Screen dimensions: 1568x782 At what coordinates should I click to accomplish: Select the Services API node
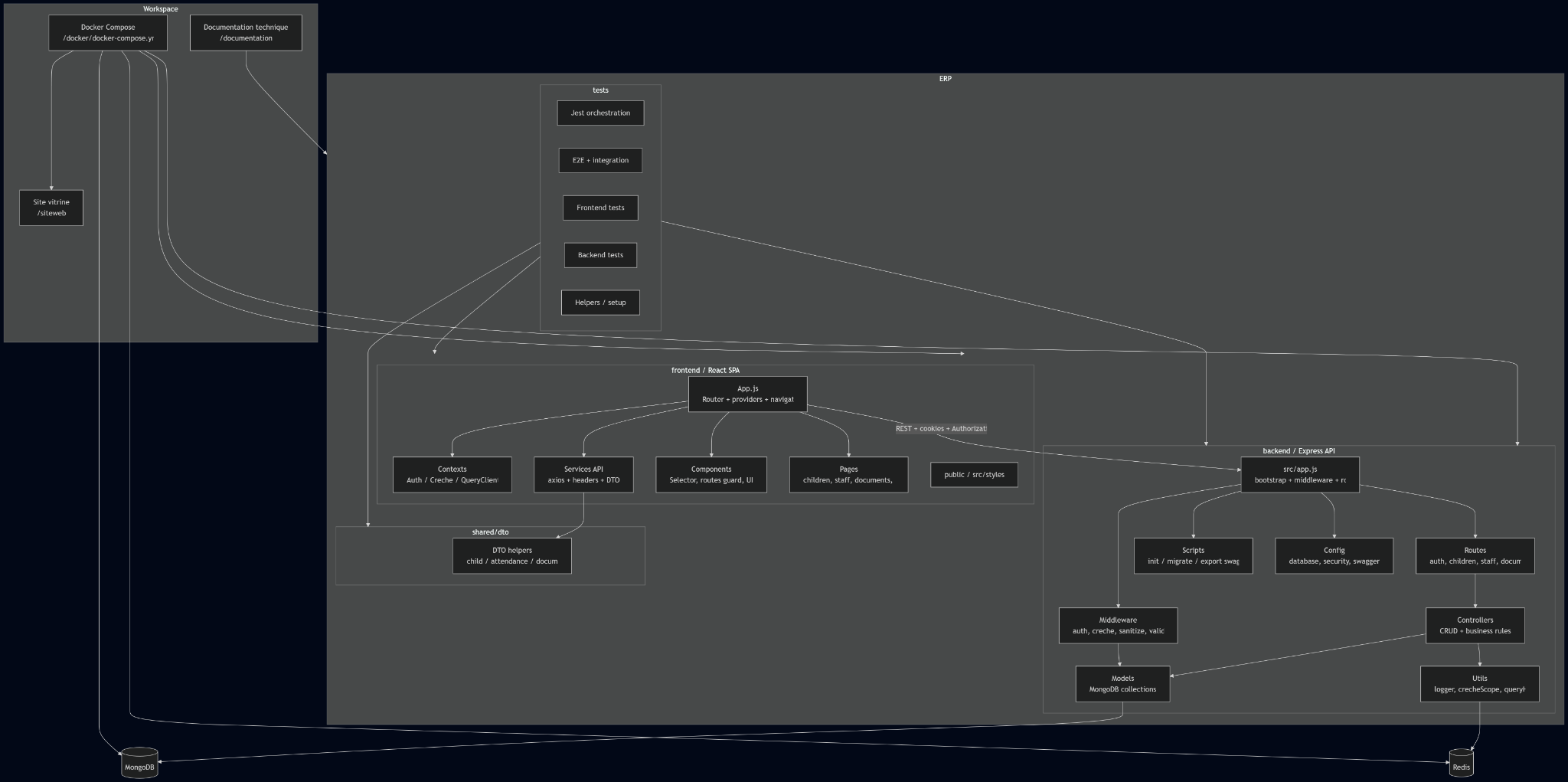click(x=583, y=475)
